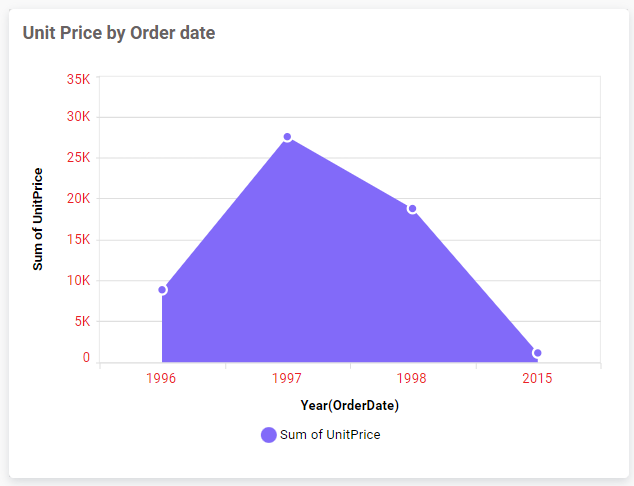The height and width of the screenshot is (486, 634).
Task: Select the 15K y-axis label
Action: (78, 240)
